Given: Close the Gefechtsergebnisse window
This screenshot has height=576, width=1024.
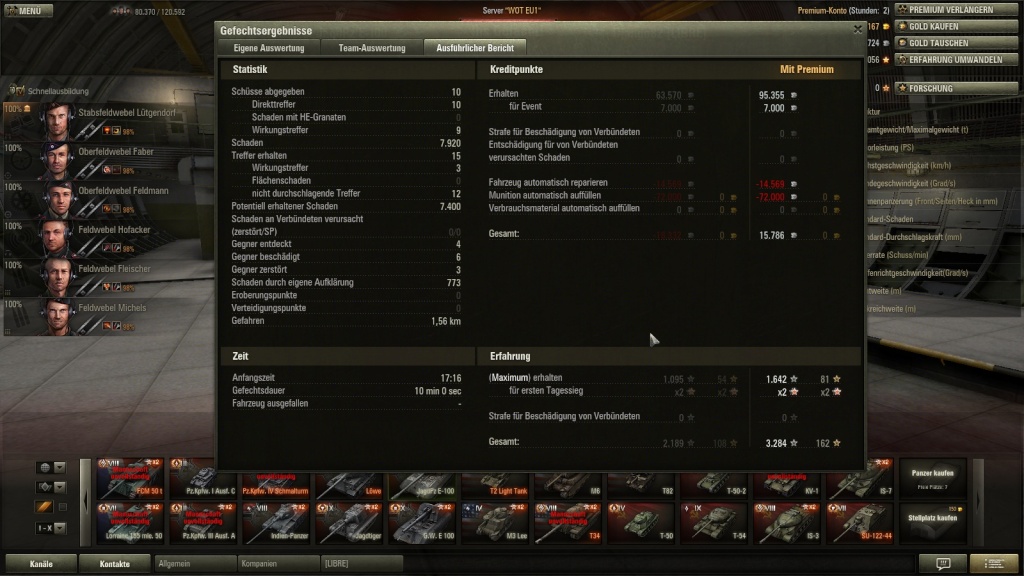Looking at the screenshot, I should (857, 29).
